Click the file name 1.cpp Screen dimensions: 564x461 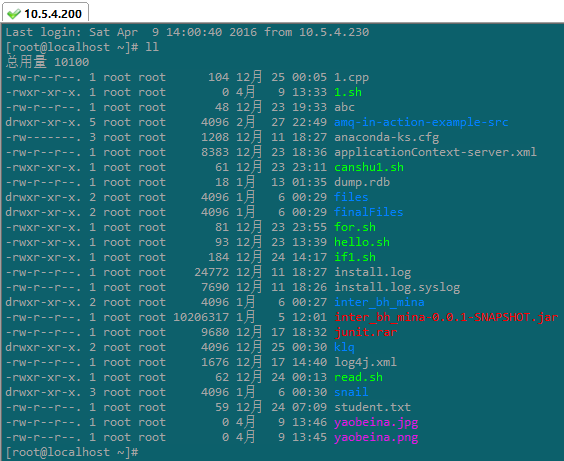coord(351,77)
